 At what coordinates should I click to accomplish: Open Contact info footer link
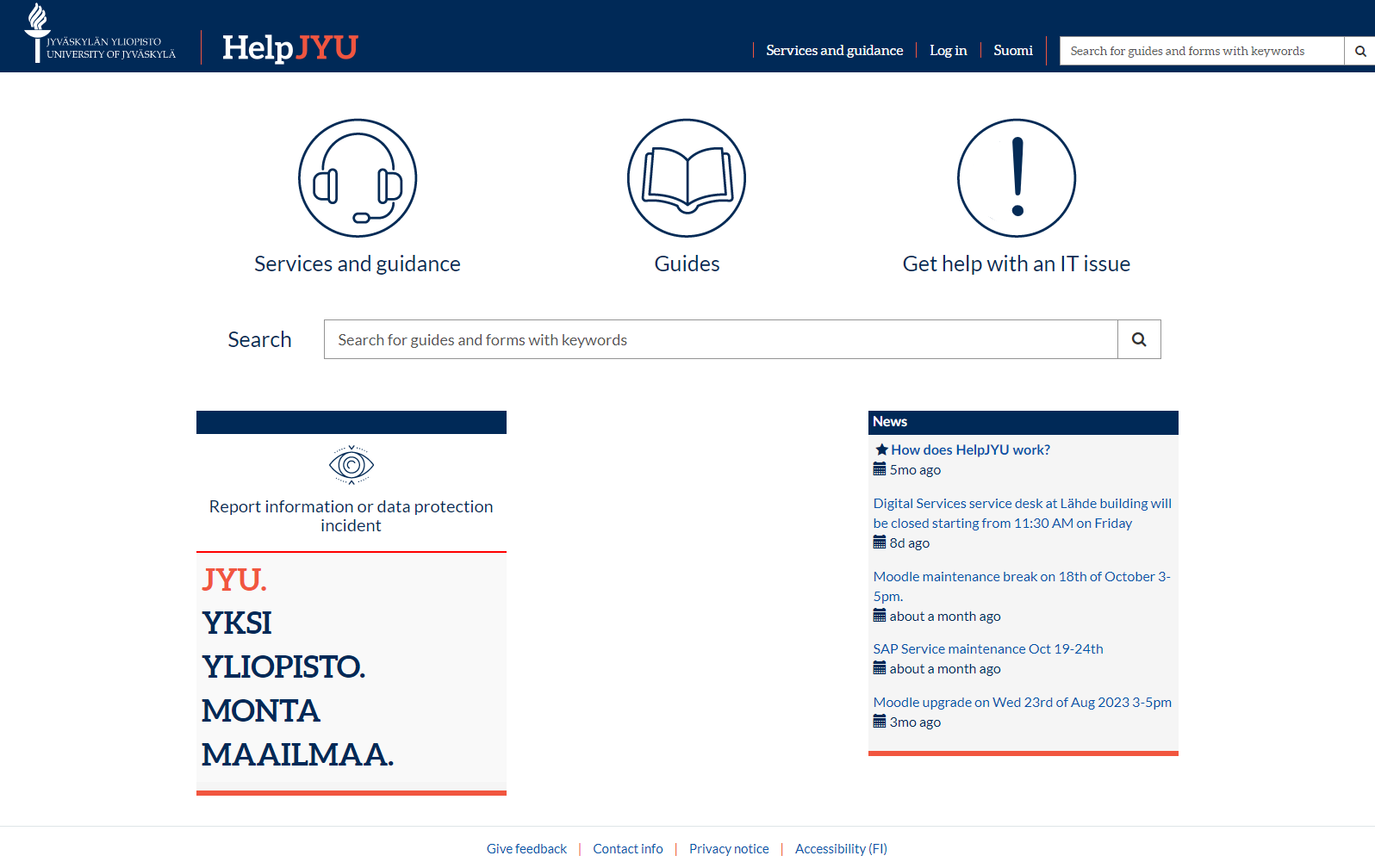[628, 849]
